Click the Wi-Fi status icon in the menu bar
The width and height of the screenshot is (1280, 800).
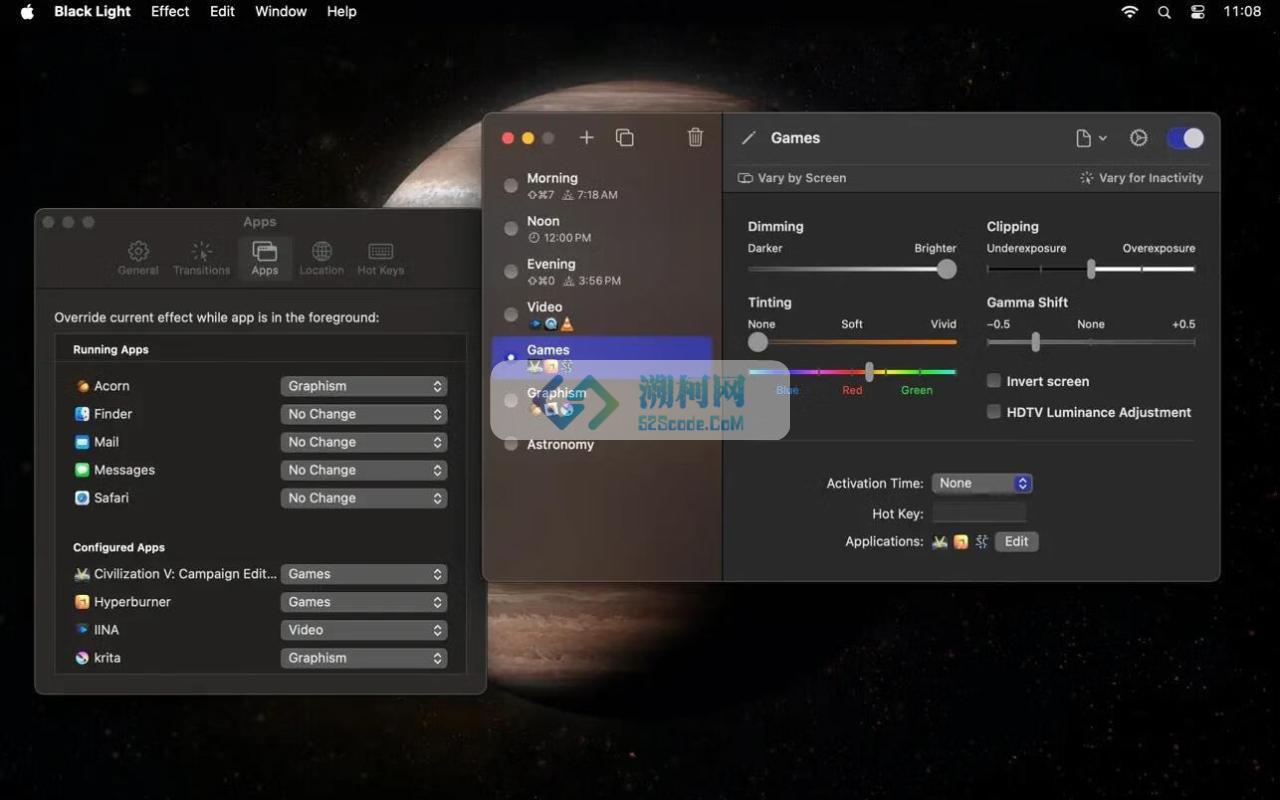pos(1130,12)
